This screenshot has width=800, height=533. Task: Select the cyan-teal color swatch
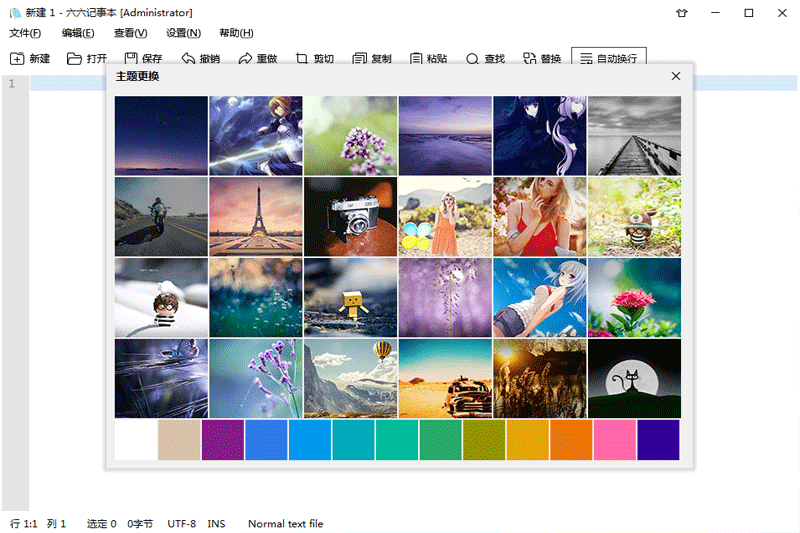tap(354, 440)
